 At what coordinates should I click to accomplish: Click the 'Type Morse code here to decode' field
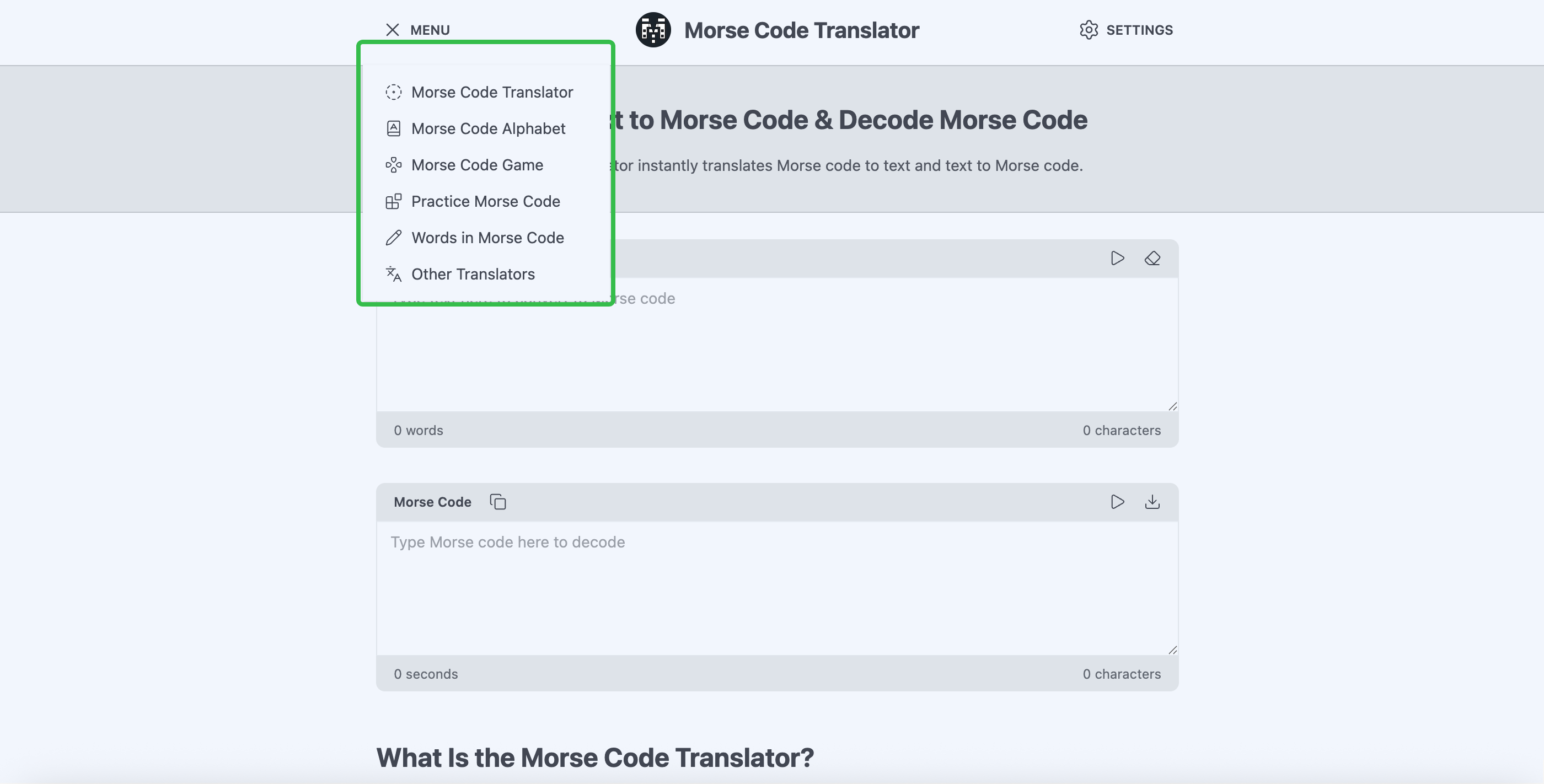click(778, 588)
